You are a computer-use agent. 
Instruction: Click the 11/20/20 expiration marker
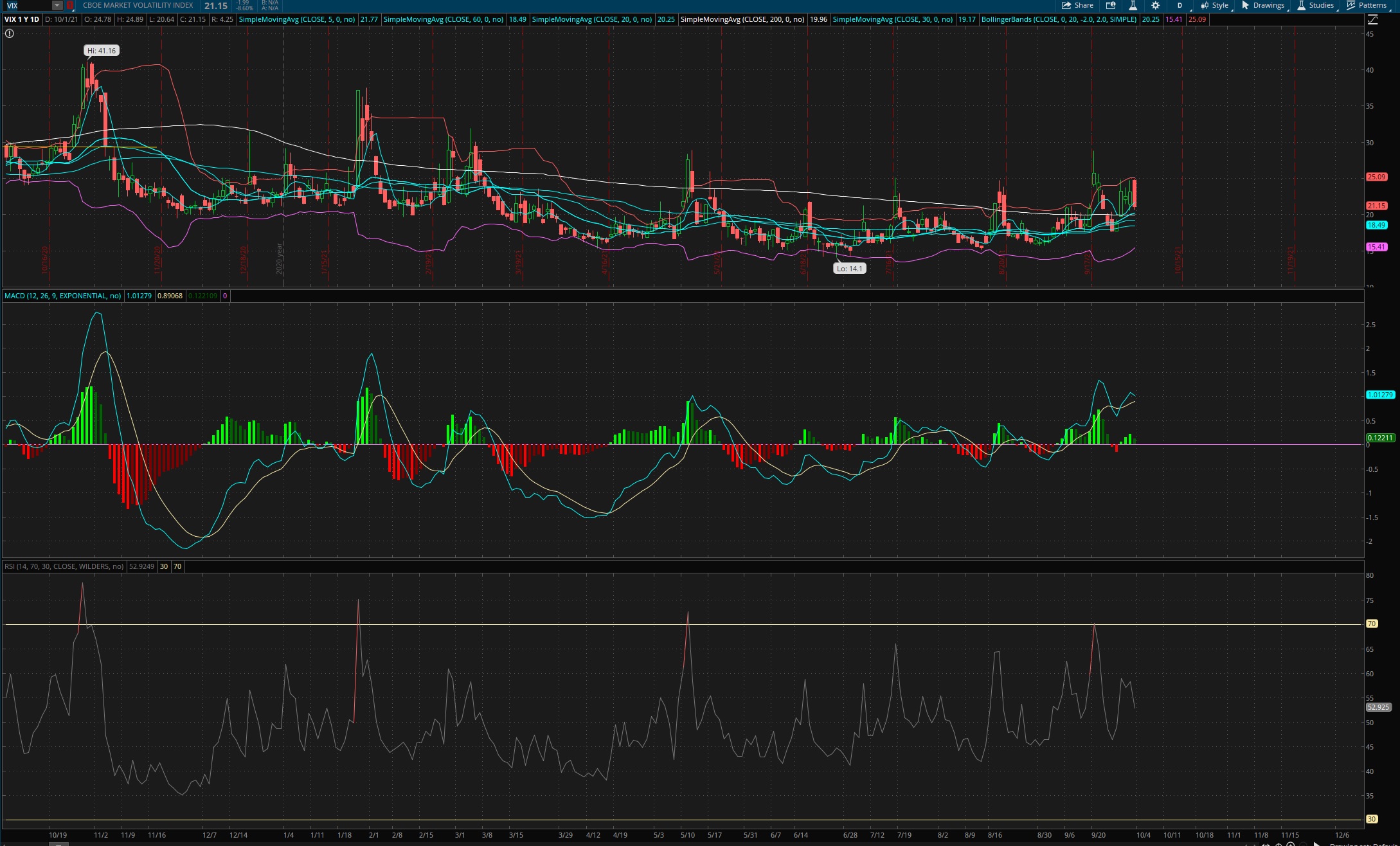[157, 260]
